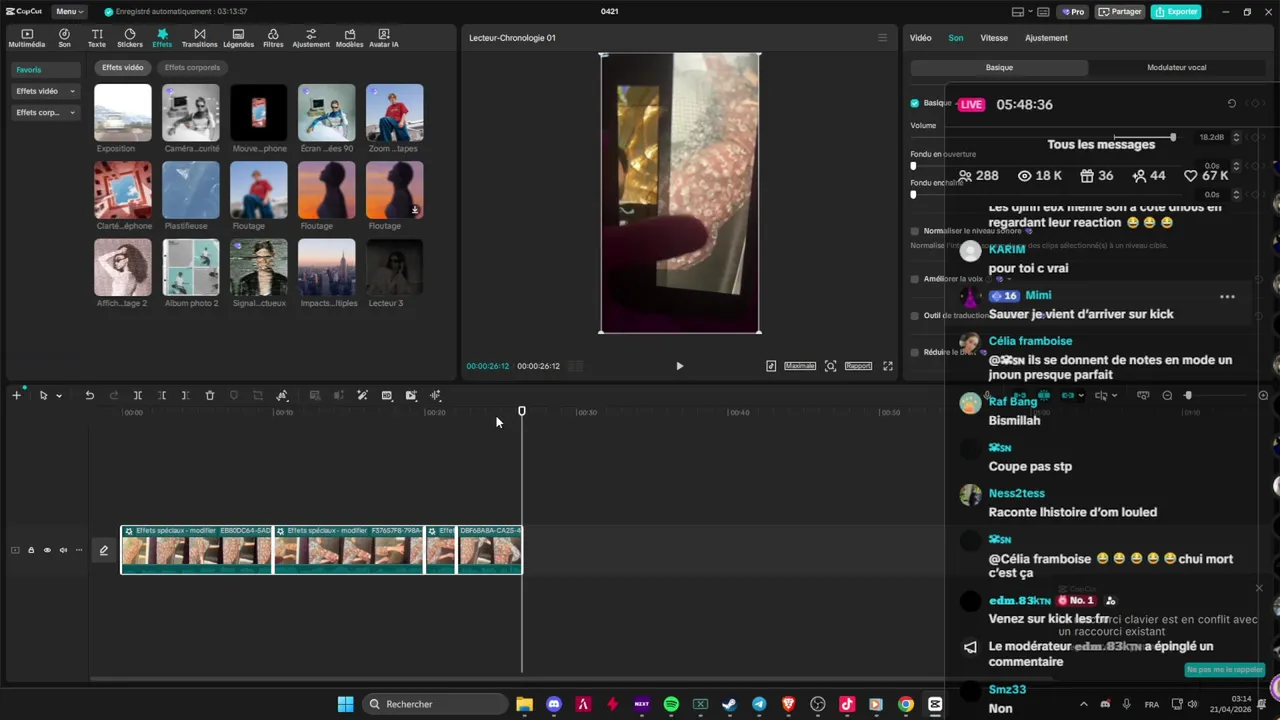
Task: Select the Modulateur vocal tab
Action: 1176,68
